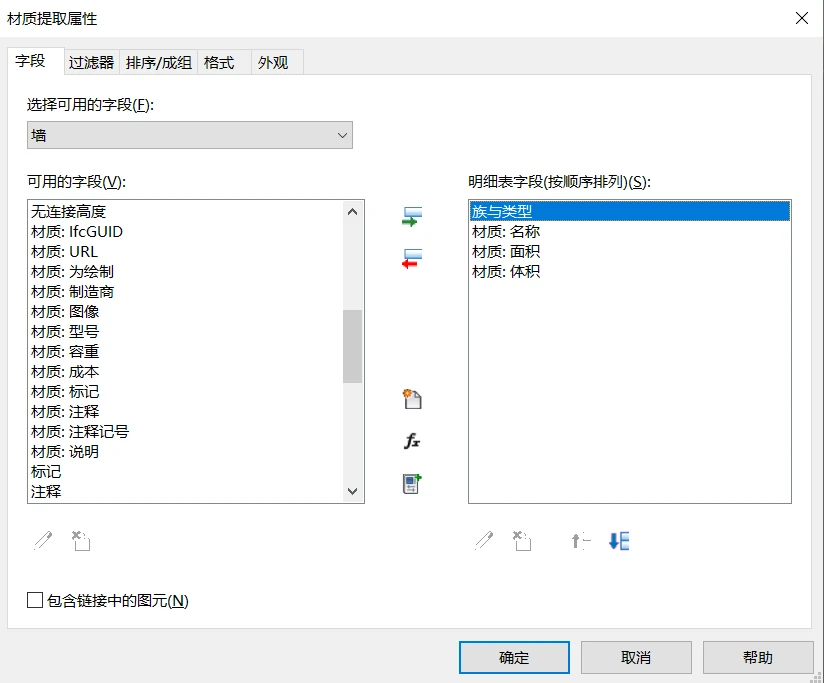Select 材质: 成本 field
Viewport: 824px width, 683px height.
pos(186,371)
